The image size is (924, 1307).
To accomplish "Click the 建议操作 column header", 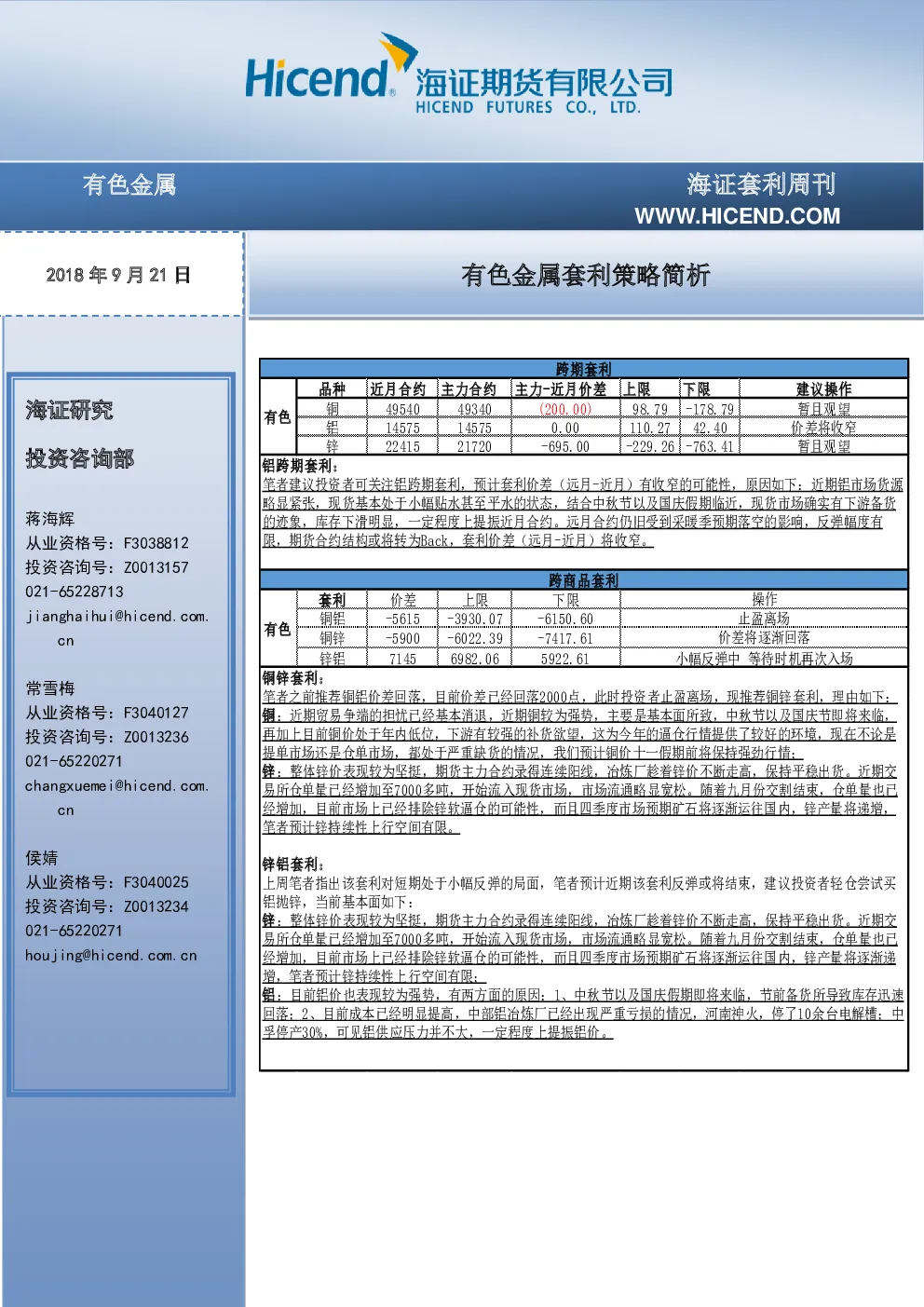I will (823, 389).
